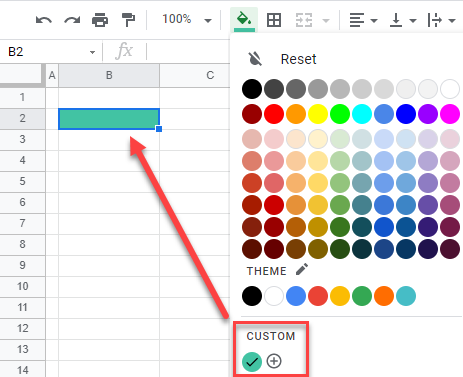This screenshot has height=377, width=463.
Task: Select the theme black swatch
Action: coord(252,296)
